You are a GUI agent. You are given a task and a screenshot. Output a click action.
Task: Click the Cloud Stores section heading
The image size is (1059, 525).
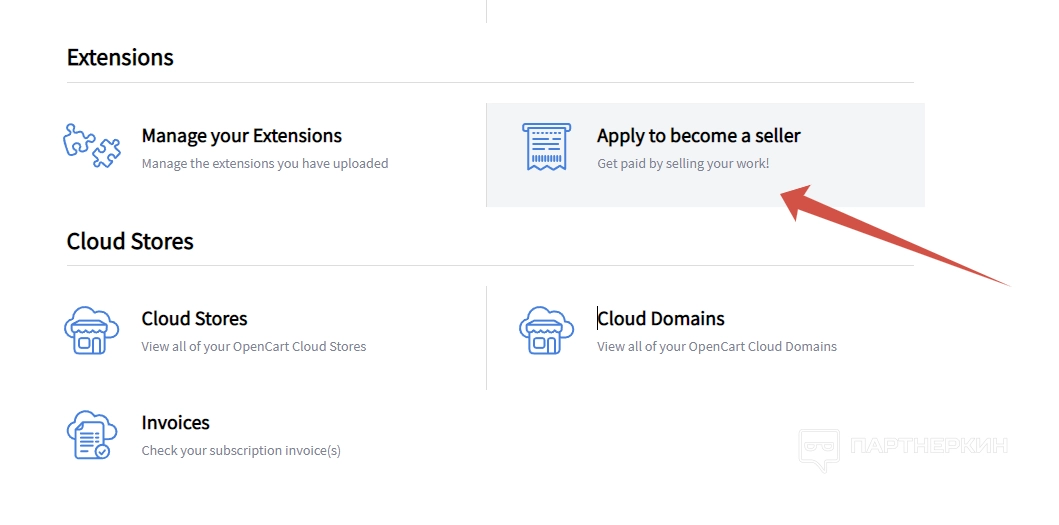(130, 241)
